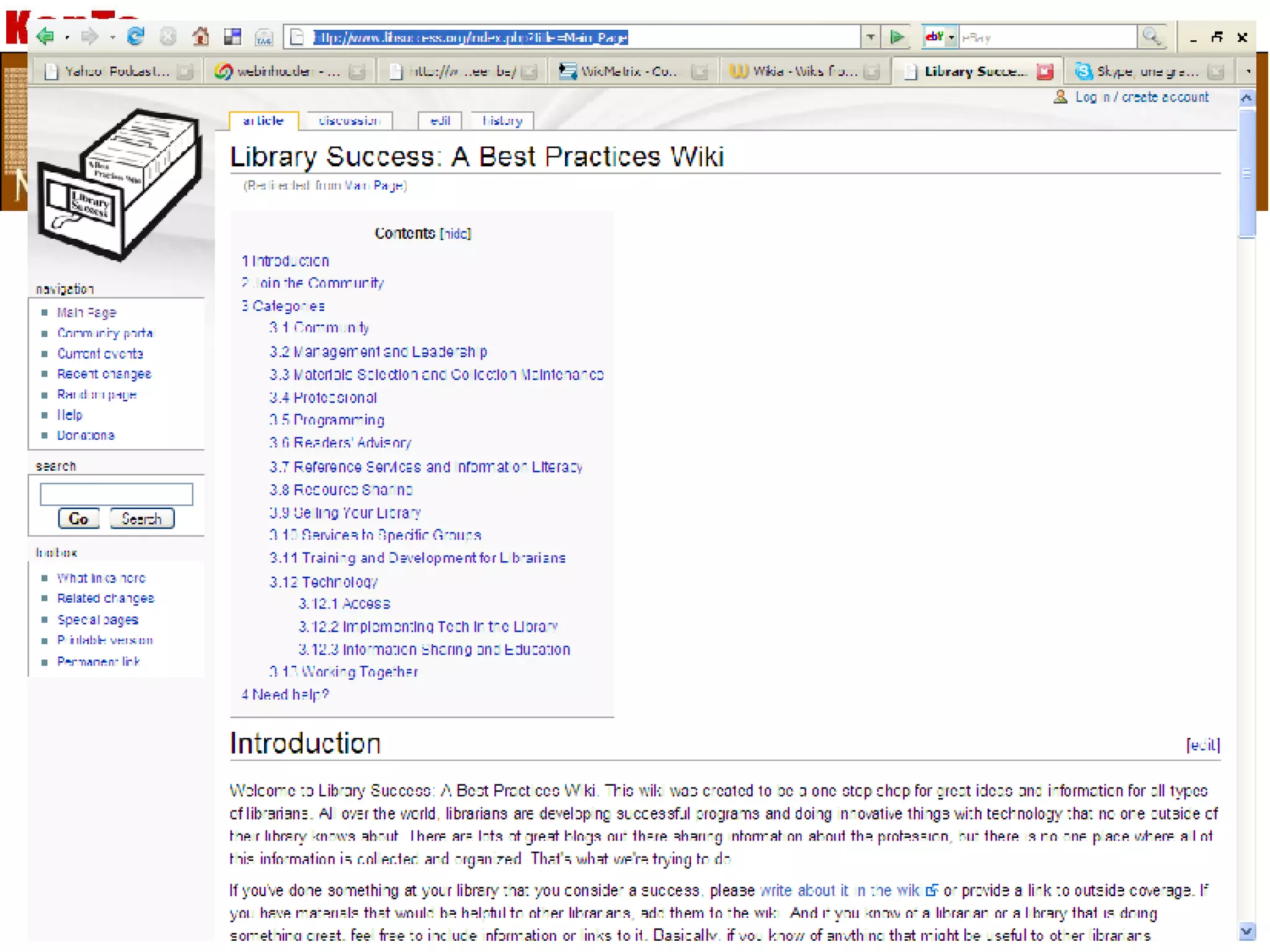Click the blue Reload page icon
Screen dimensions: 1270x952
coord(135,37)
